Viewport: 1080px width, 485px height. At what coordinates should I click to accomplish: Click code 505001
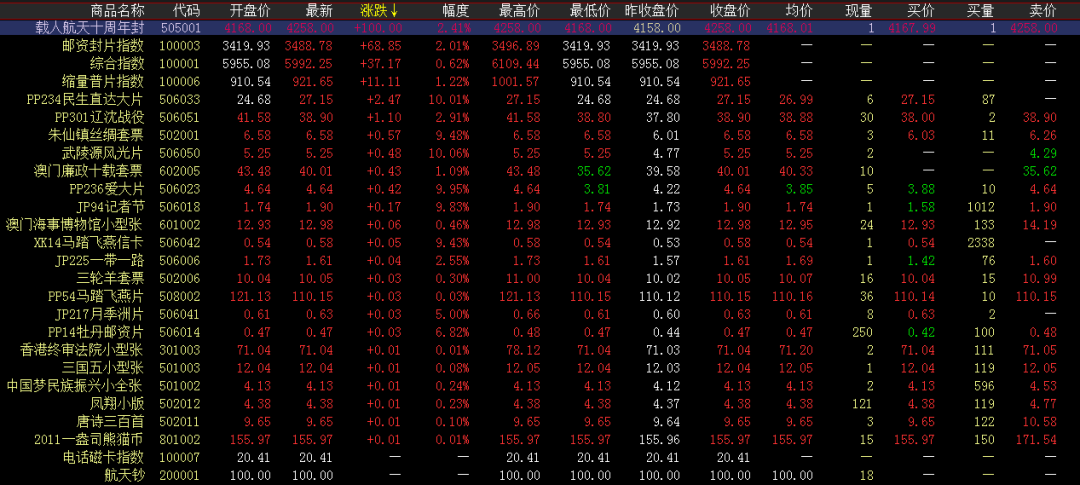click(x=180, y=28)
